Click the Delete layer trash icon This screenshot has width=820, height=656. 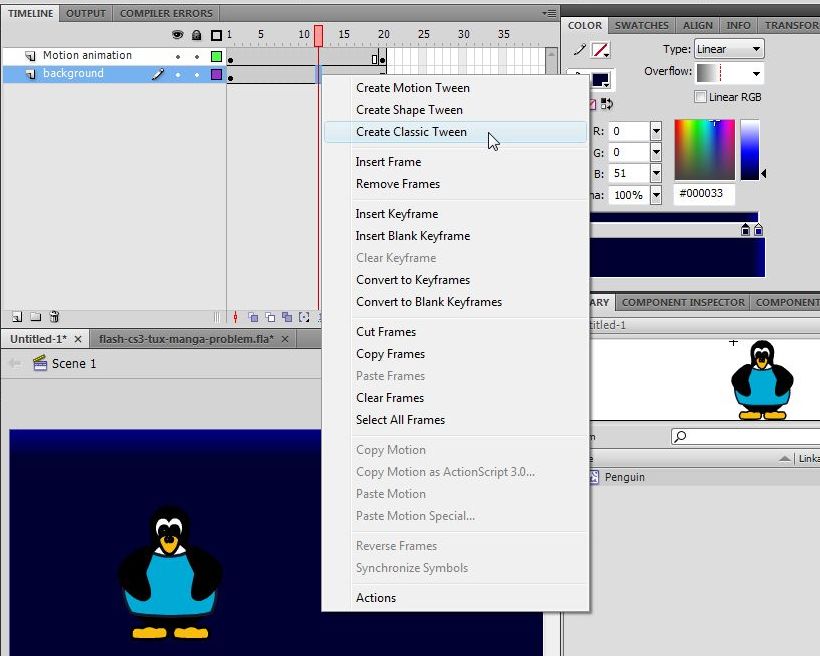tap(55, 317)
